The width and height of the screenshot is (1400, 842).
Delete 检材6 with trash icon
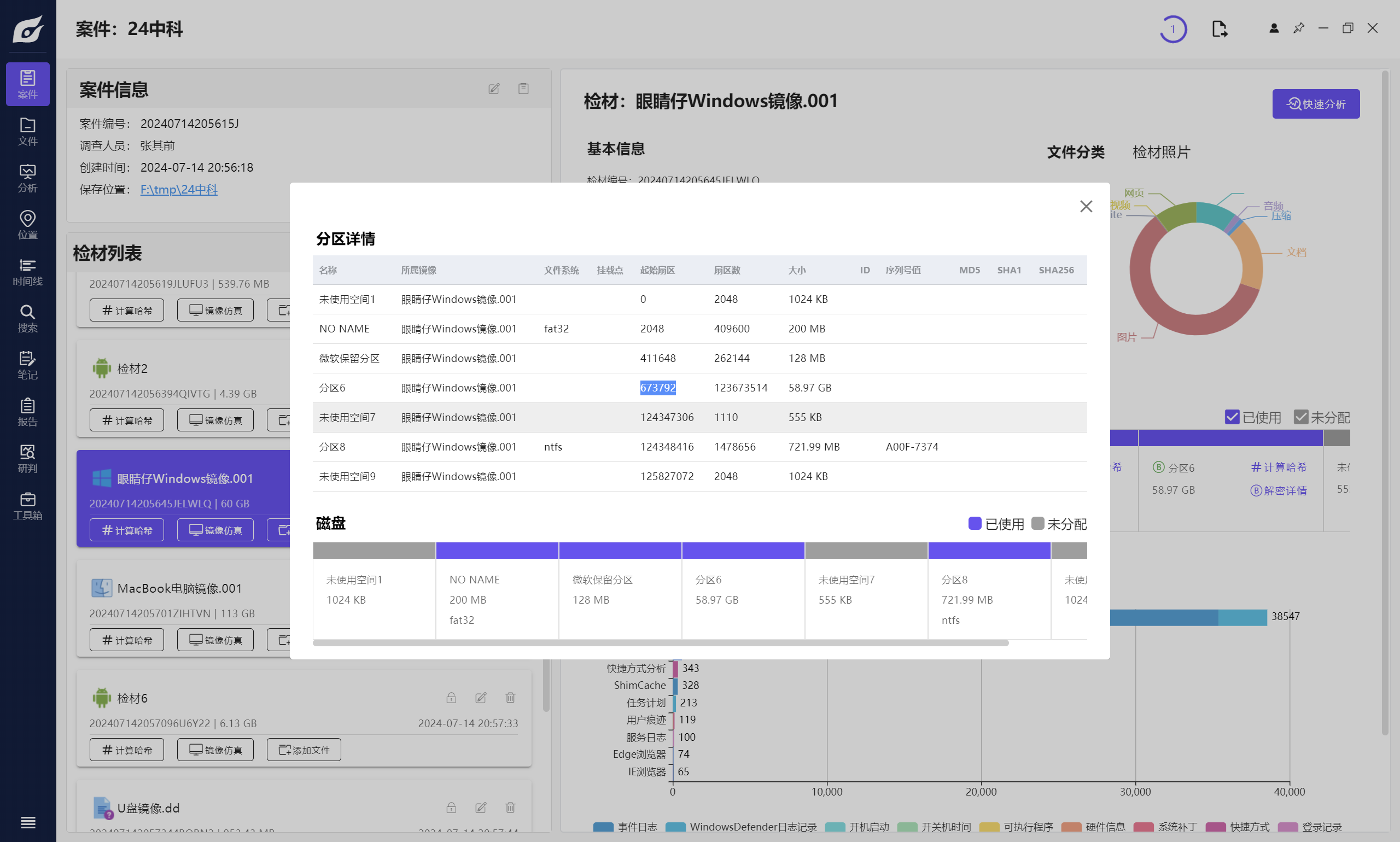(x=510, y=698)
